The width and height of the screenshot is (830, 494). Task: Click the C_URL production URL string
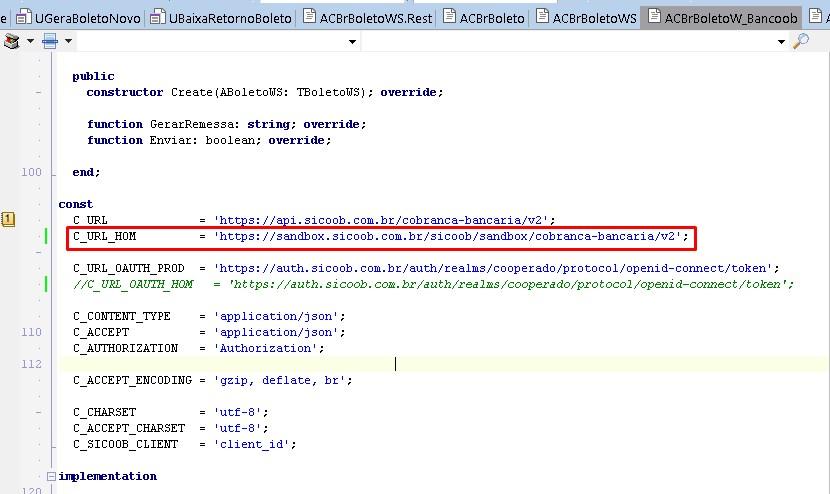coord(381,220)
